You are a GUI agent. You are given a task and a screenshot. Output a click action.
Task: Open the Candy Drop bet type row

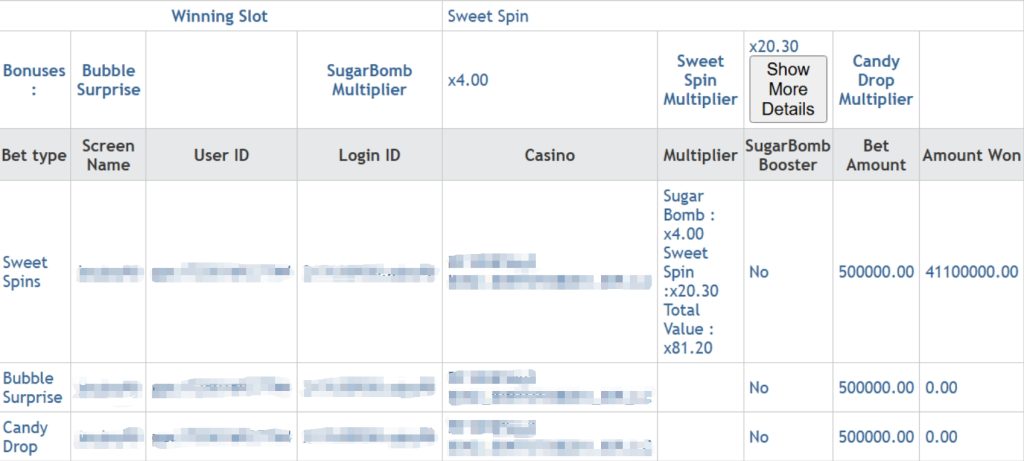[x=25, y=437]
